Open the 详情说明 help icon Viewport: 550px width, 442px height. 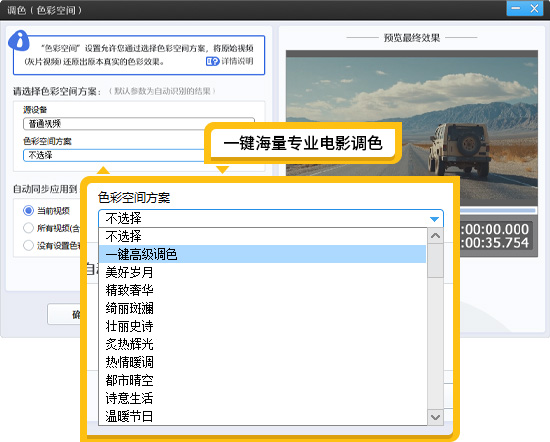click(x=212, y=61)
